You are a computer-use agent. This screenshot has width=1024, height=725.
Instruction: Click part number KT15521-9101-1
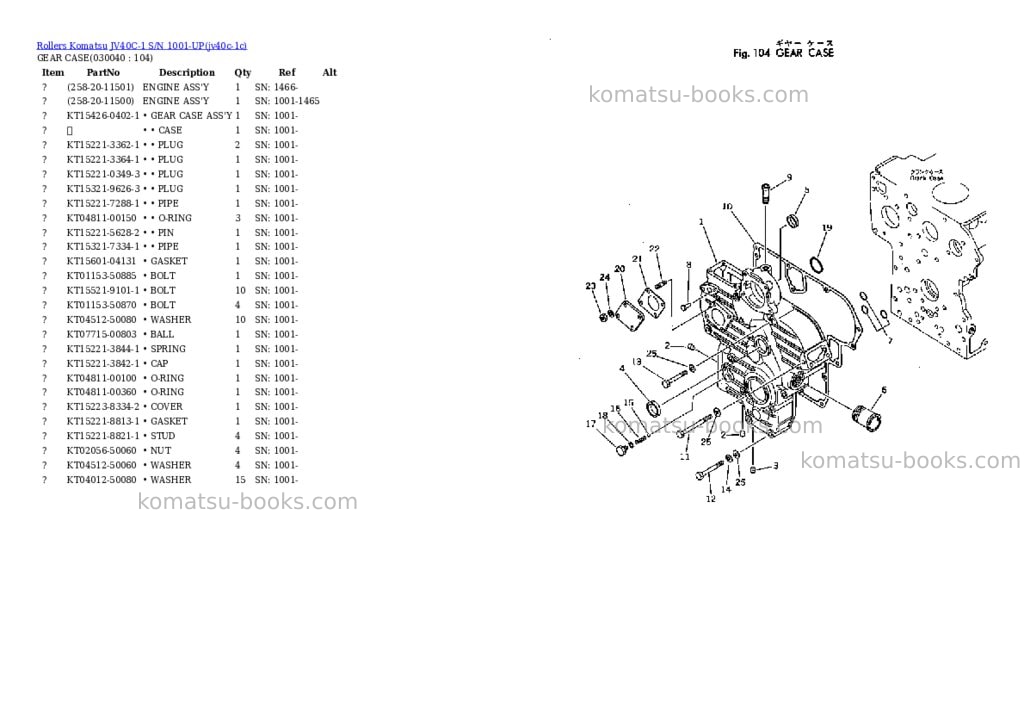103,291
